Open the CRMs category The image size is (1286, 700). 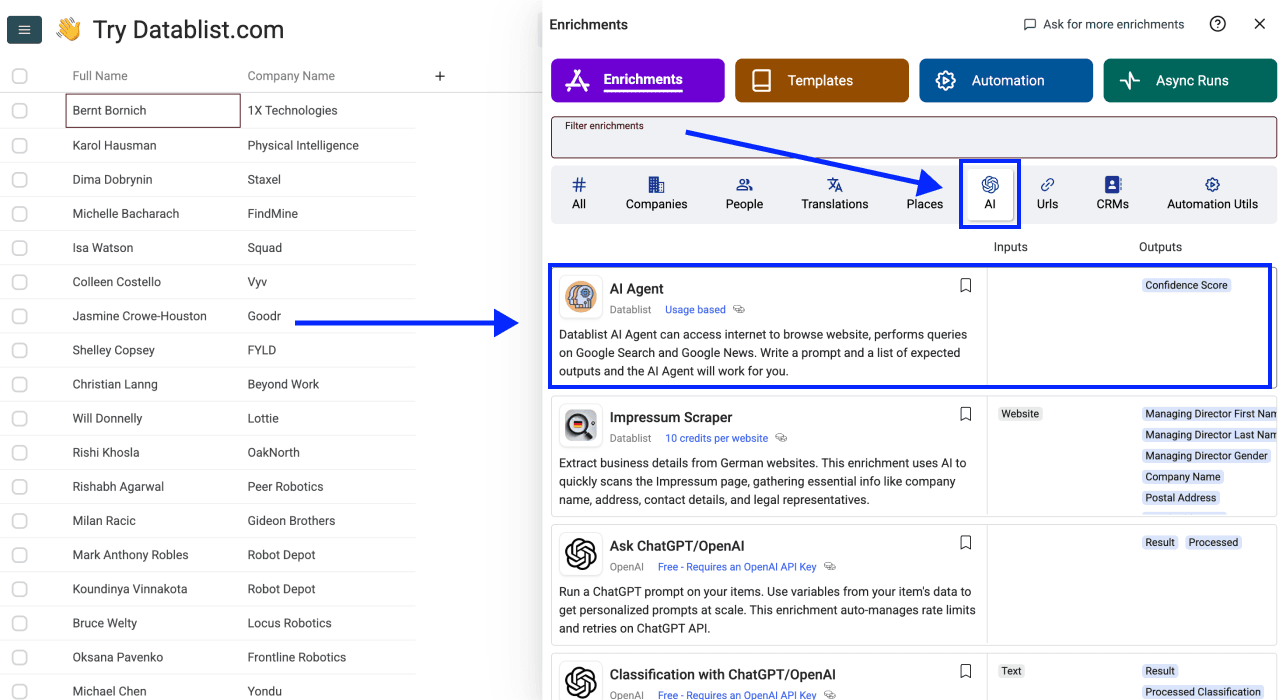[x=1112, y=192]
